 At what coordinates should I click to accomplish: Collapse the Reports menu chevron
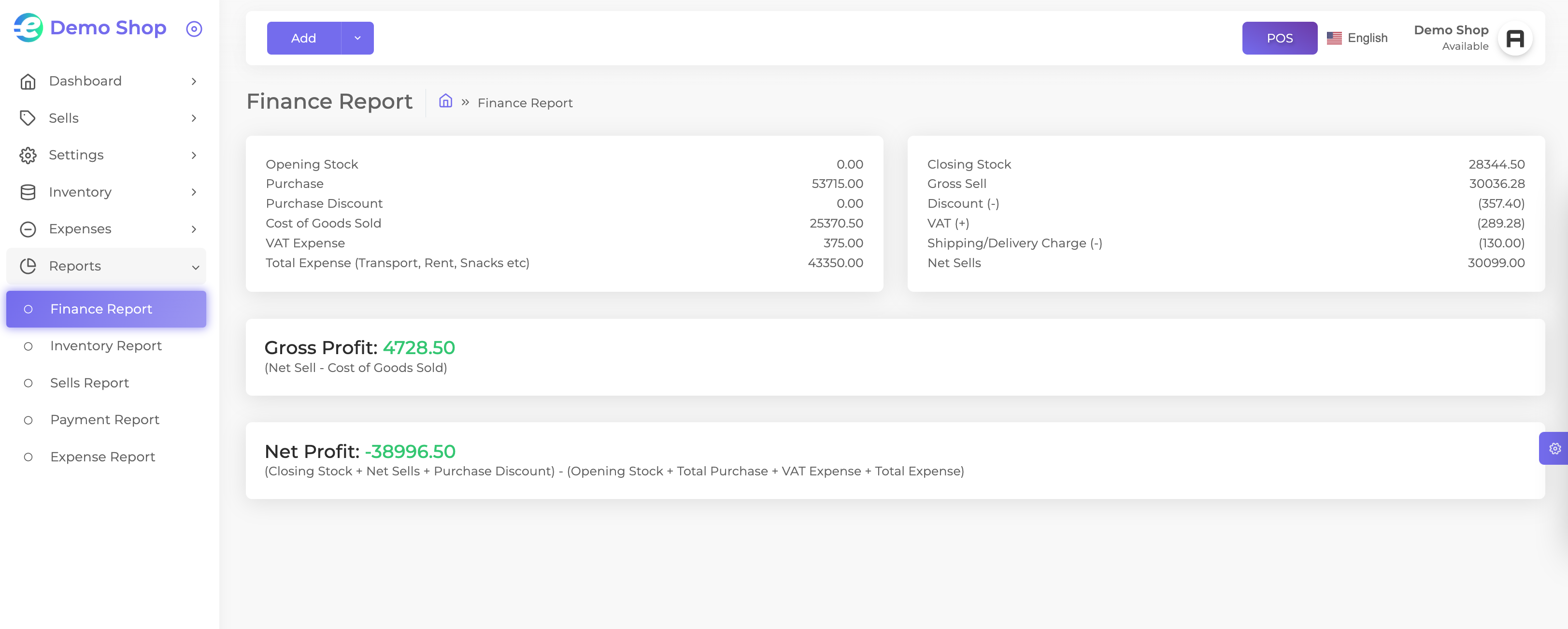[195, 267]
